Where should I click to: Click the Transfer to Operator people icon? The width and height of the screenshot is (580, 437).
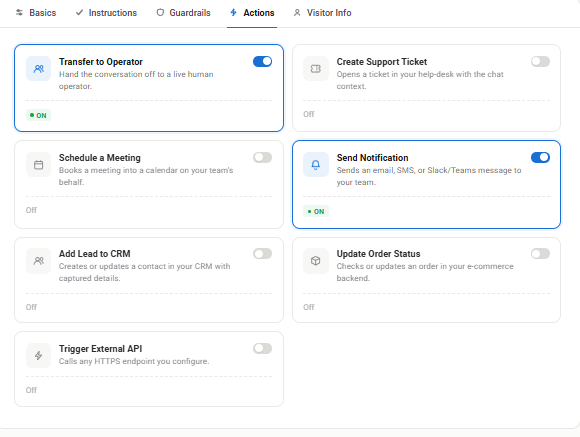38,68
